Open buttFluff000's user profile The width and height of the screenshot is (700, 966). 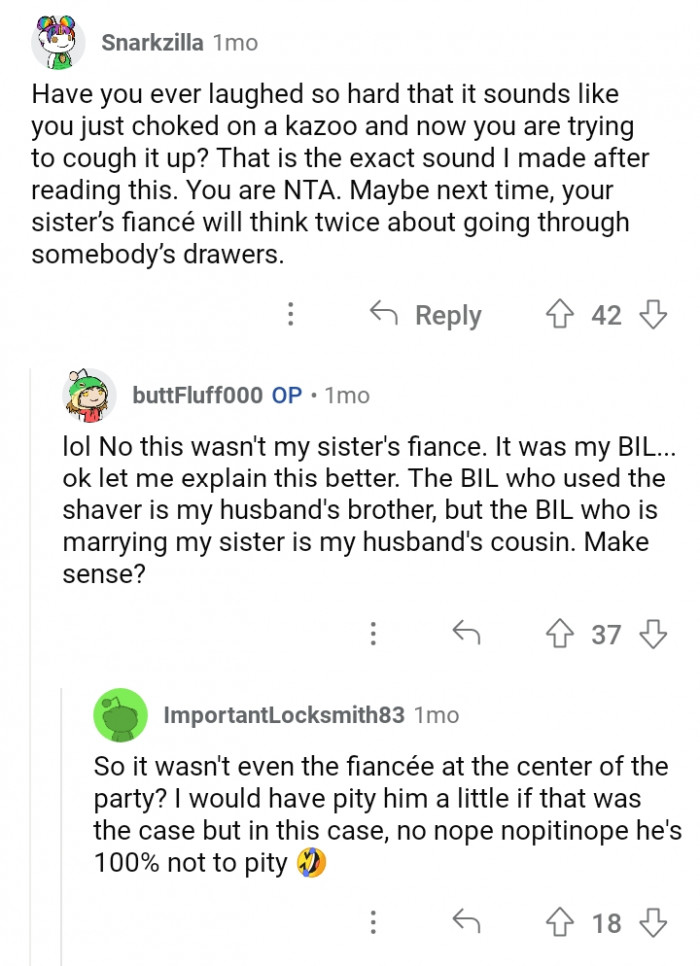[198, 395]
